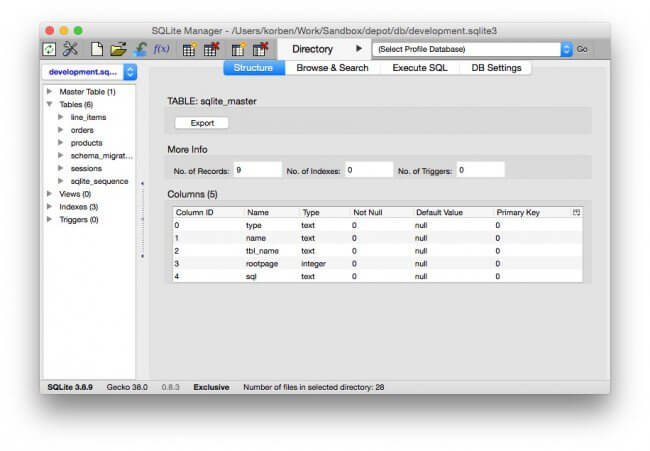The width and height of the screenshot is (650, 451).
Task: Select the 'sql' column row
Action: coord(378,276)
